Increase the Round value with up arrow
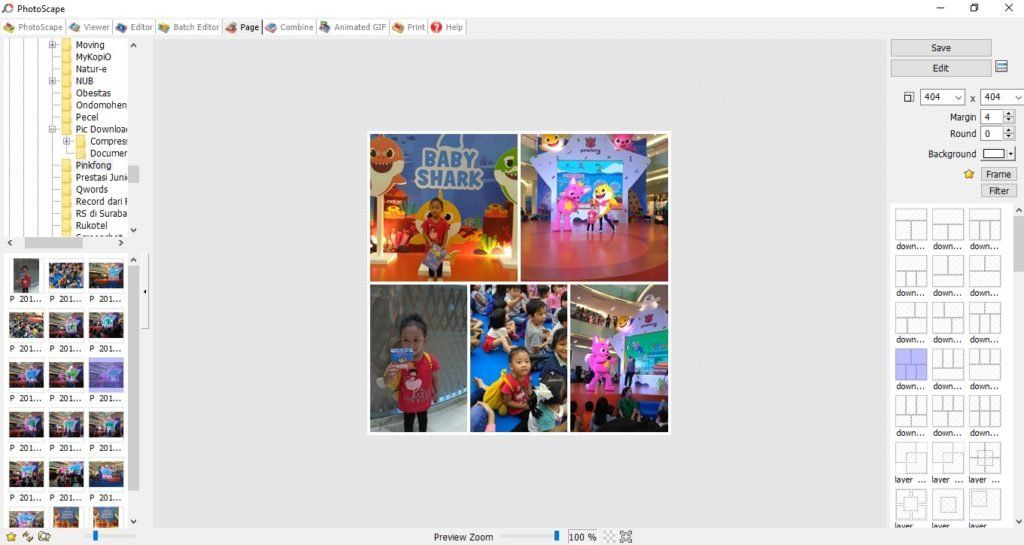The height and width of the screenshot is (545, 1024). point(1009,130)
